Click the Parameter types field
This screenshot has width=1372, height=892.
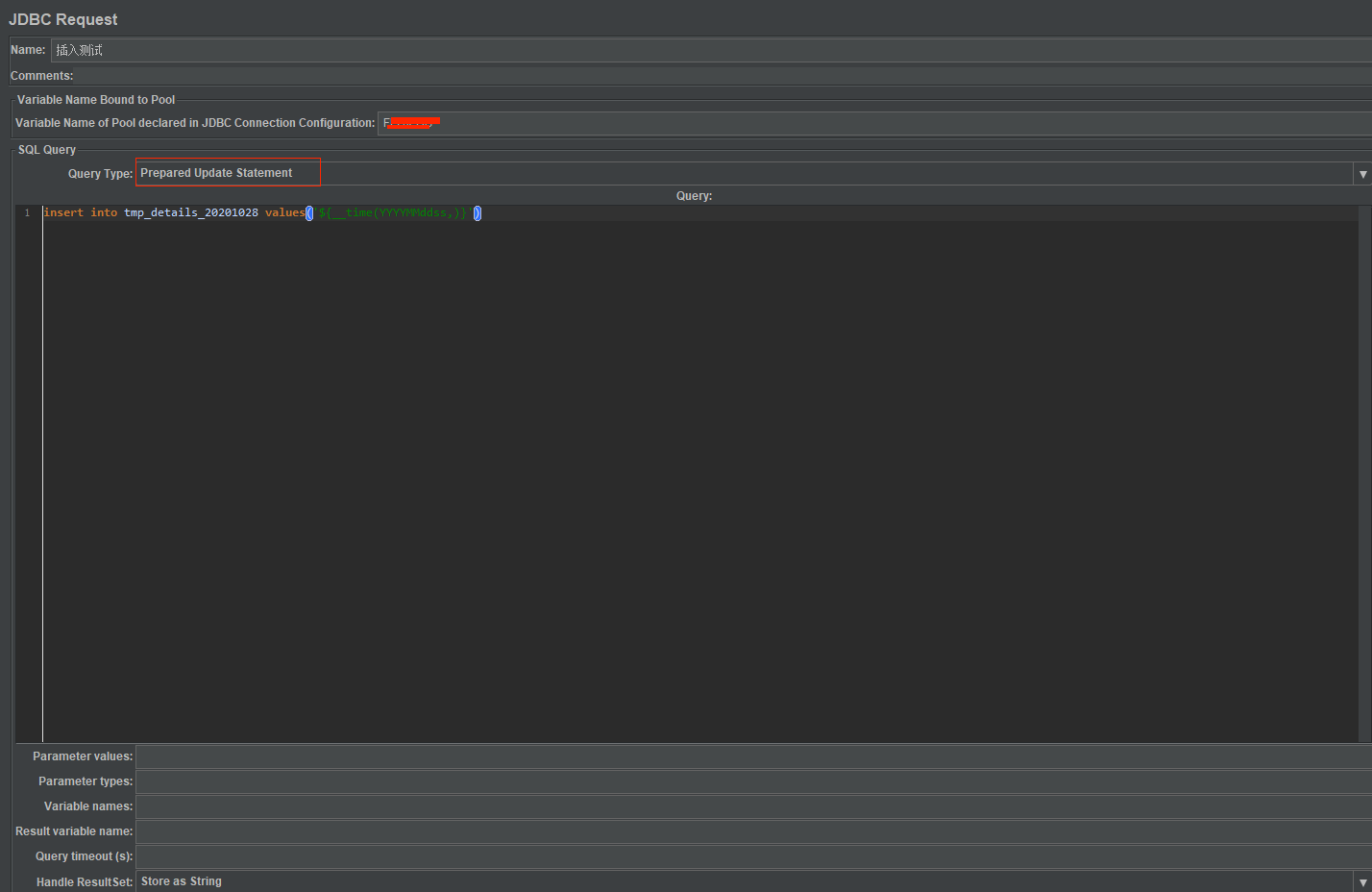coord(753,781)
